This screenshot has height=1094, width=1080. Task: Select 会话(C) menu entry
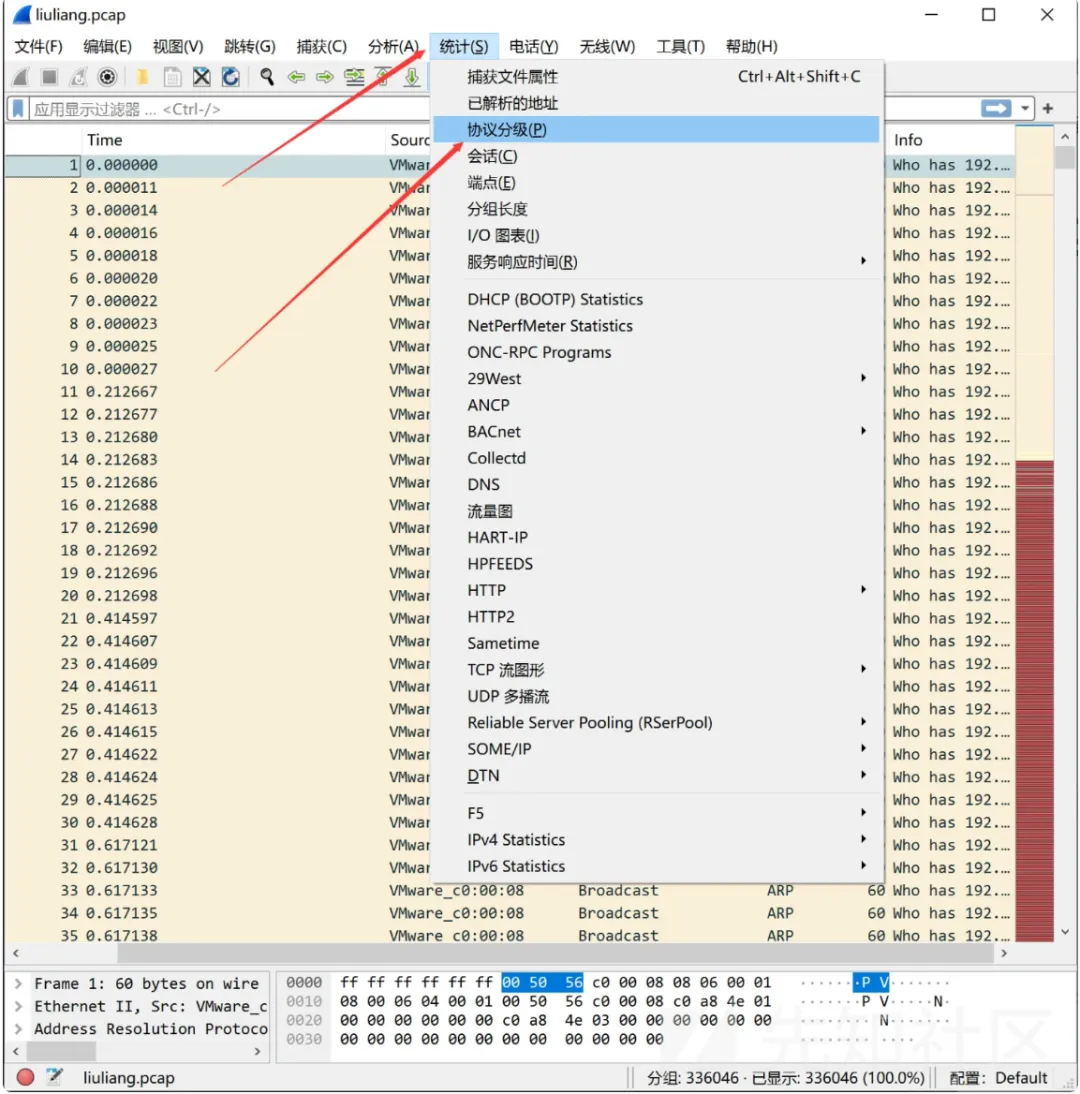point(656,156)
